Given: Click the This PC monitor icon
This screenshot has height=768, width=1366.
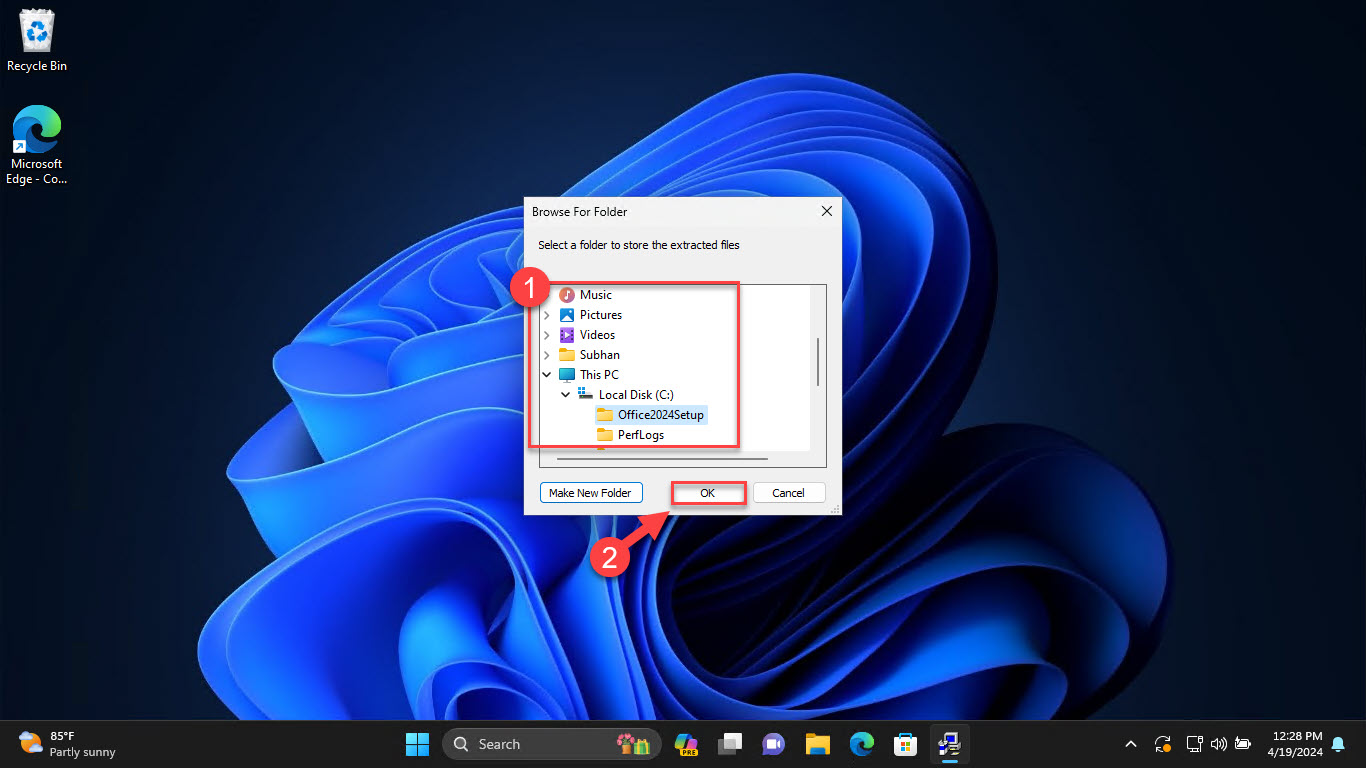Looking at the screenshot, I should point(567,375).
